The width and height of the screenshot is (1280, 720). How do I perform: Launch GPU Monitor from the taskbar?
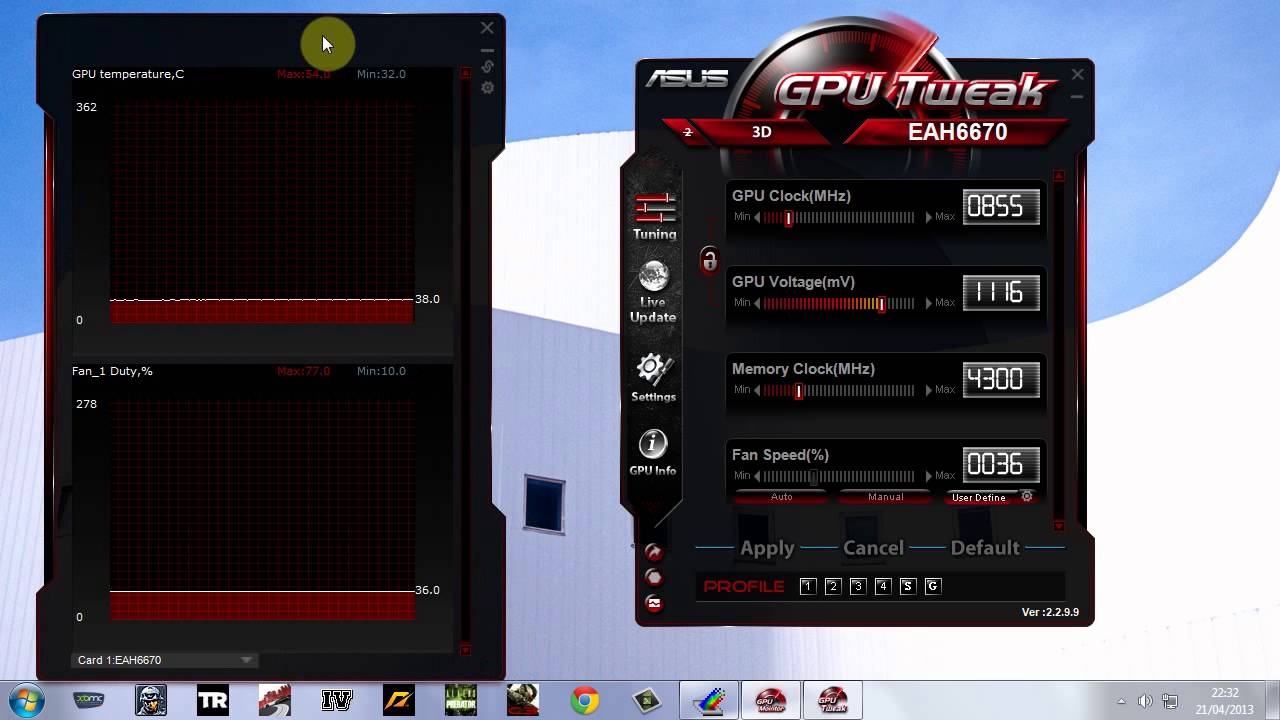pos(770,699)
